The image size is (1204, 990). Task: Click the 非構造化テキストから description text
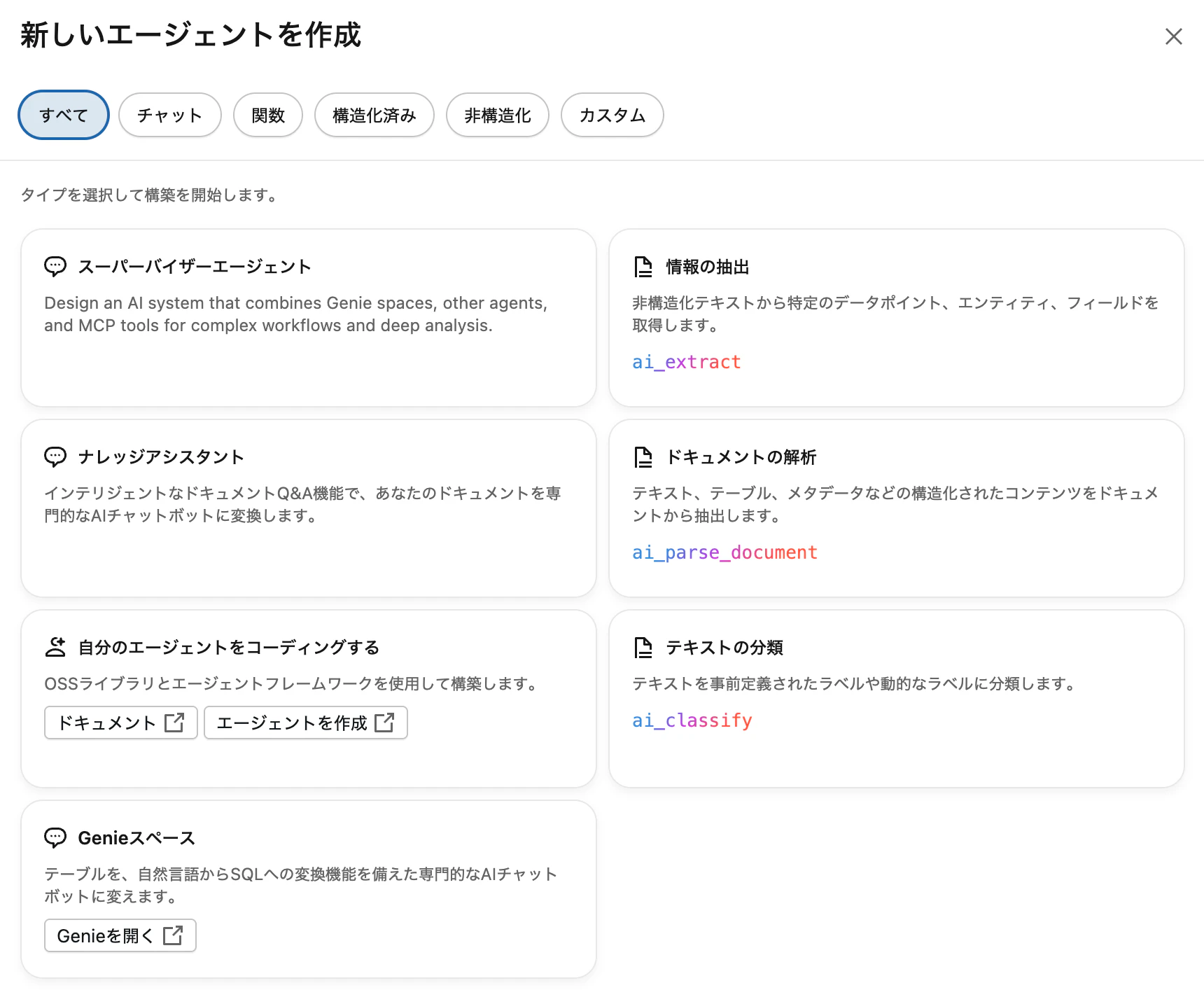(895, 314)
